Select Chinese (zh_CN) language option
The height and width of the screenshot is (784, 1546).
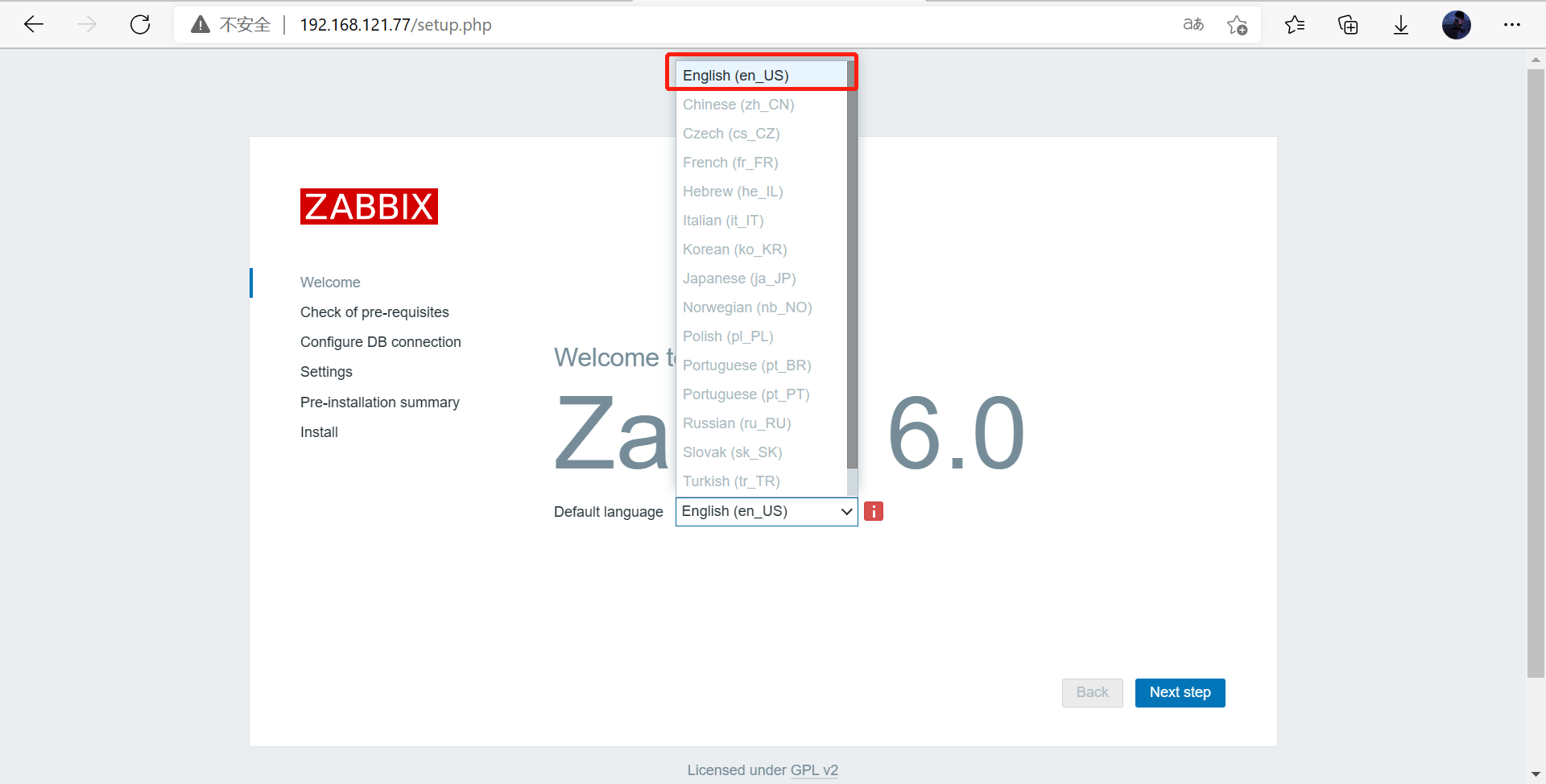[x=762, y=105]
